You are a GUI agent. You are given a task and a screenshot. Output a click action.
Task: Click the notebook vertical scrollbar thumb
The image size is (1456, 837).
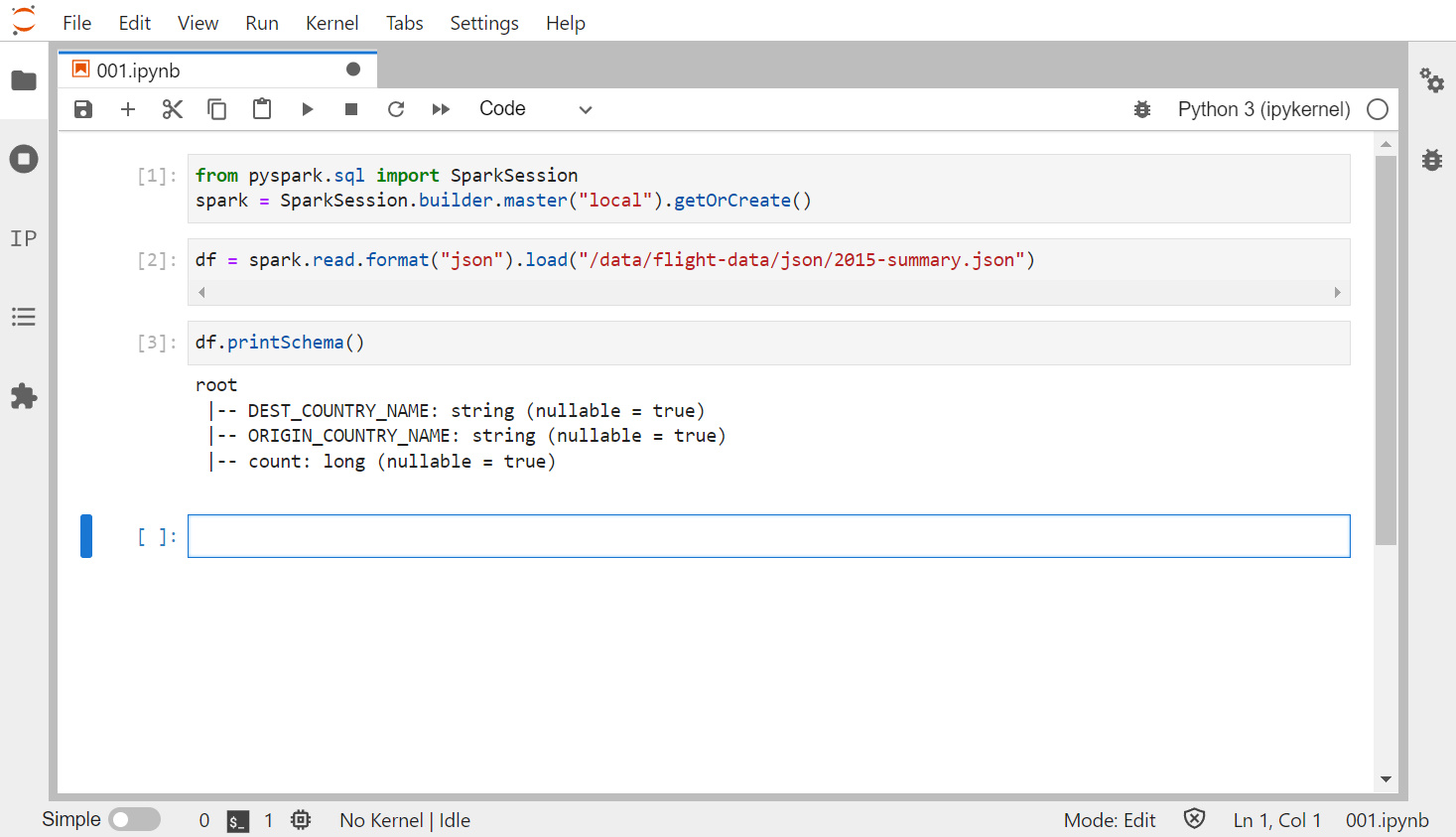point(1386,349)
